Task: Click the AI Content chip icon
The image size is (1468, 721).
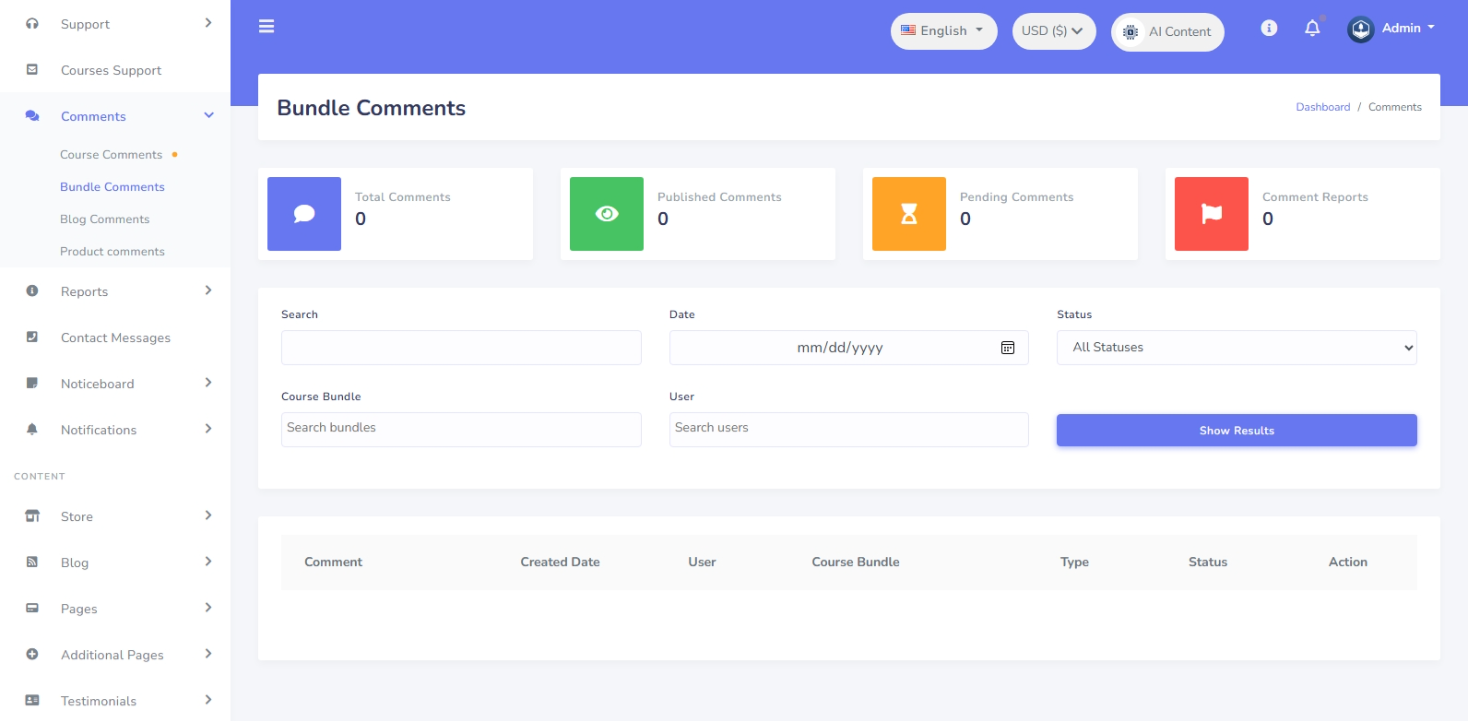Action: pos(1131,32)
